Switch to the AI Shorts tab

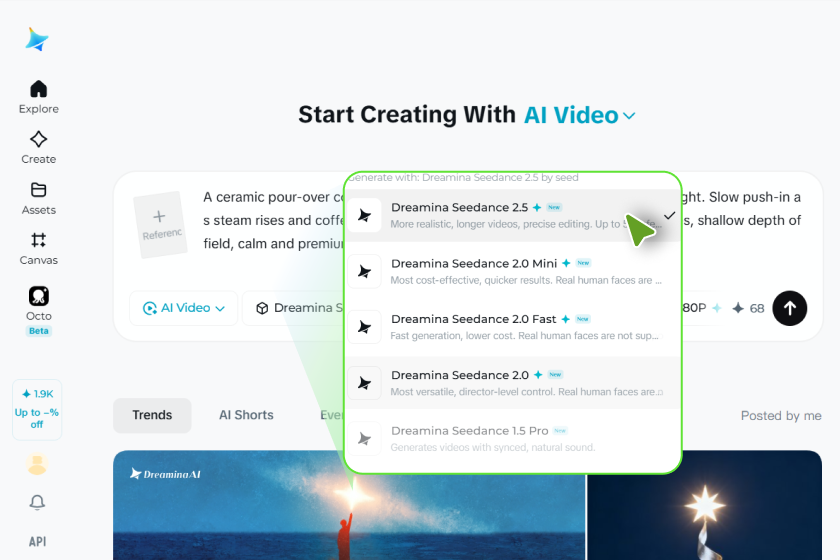tap(246, 415)
